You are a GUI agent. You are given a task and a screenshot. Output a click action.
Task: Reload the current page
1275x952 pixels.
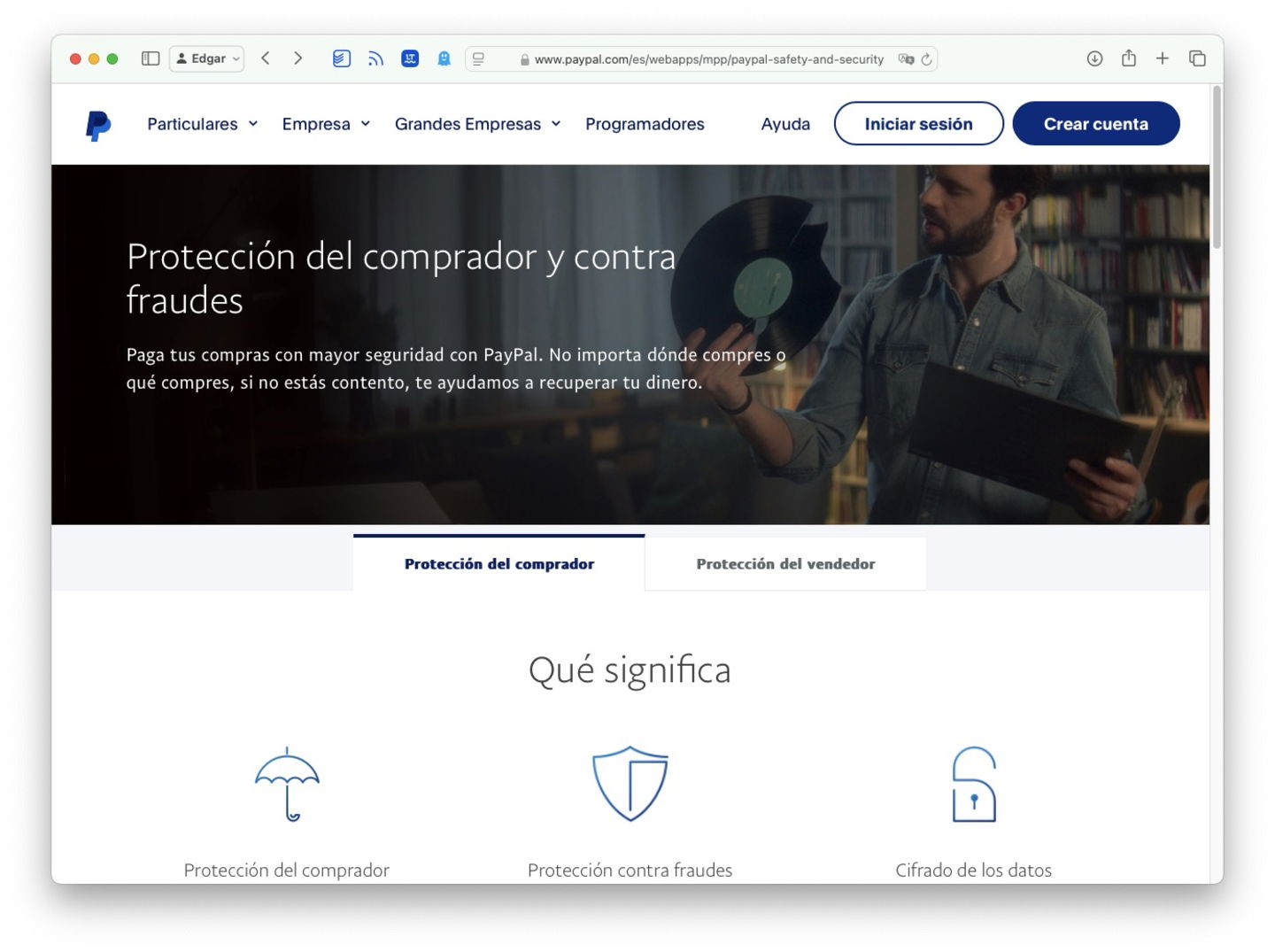(x=926, y=59)
